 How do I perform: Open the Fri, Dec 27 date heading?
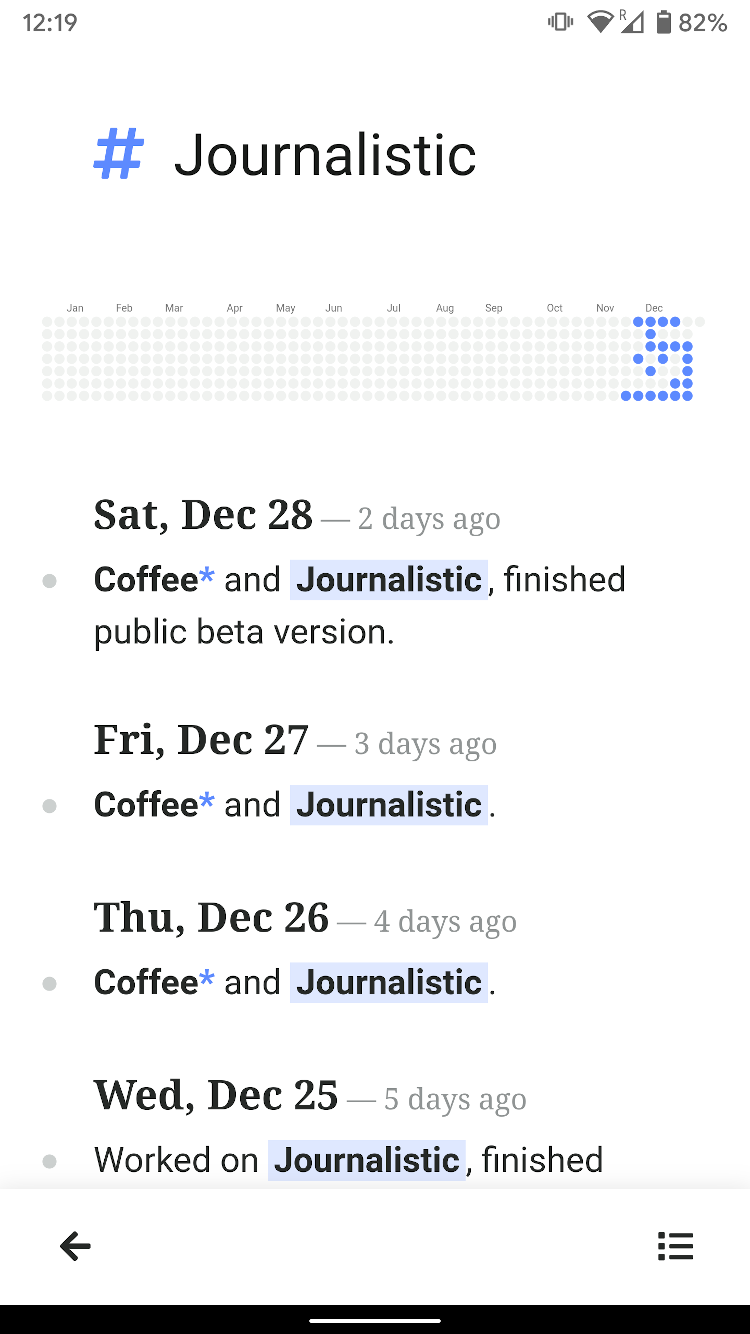(201, 741)
